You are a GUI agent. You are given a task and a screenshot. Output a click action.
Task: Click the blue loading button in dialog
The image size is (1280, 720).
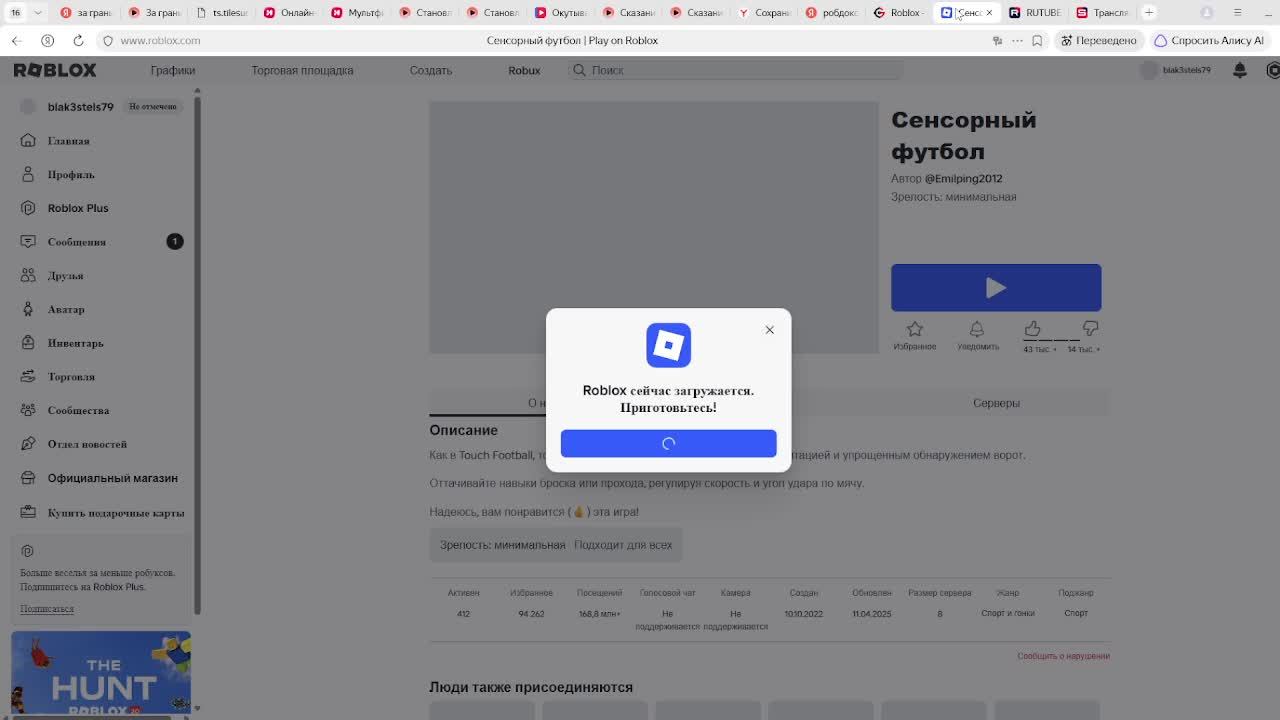tap(668, 443)
